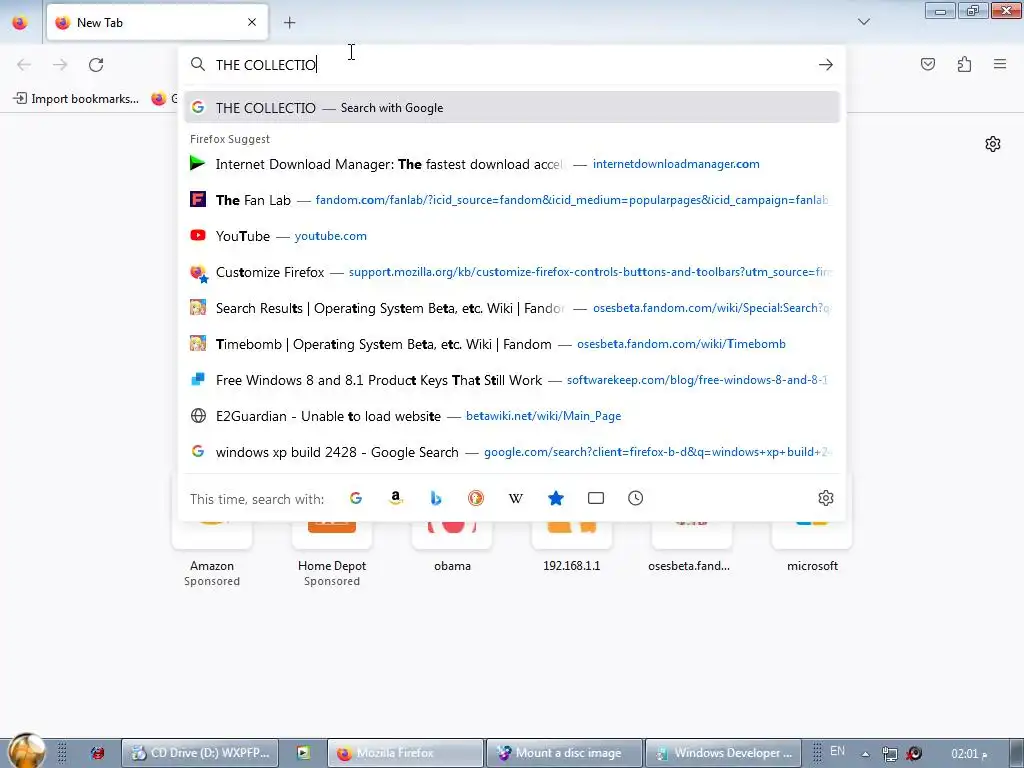The image size is (1024, 768).
Task: Click the address bar text field
Action: 513,65
